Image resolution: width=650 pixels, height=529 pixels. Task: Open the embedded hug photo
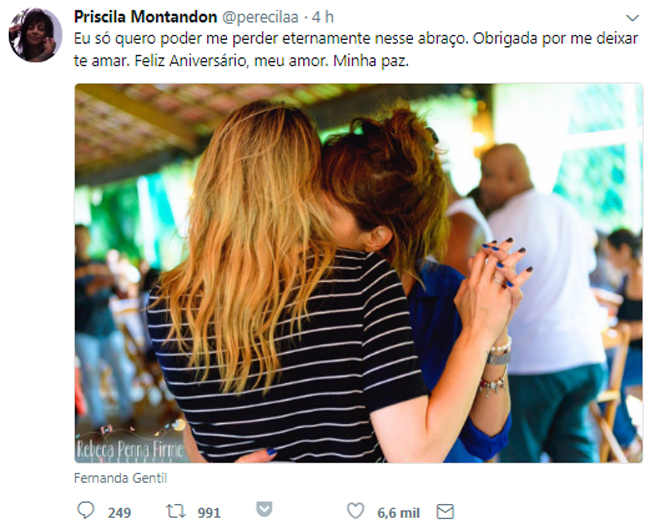pos(359,273)
